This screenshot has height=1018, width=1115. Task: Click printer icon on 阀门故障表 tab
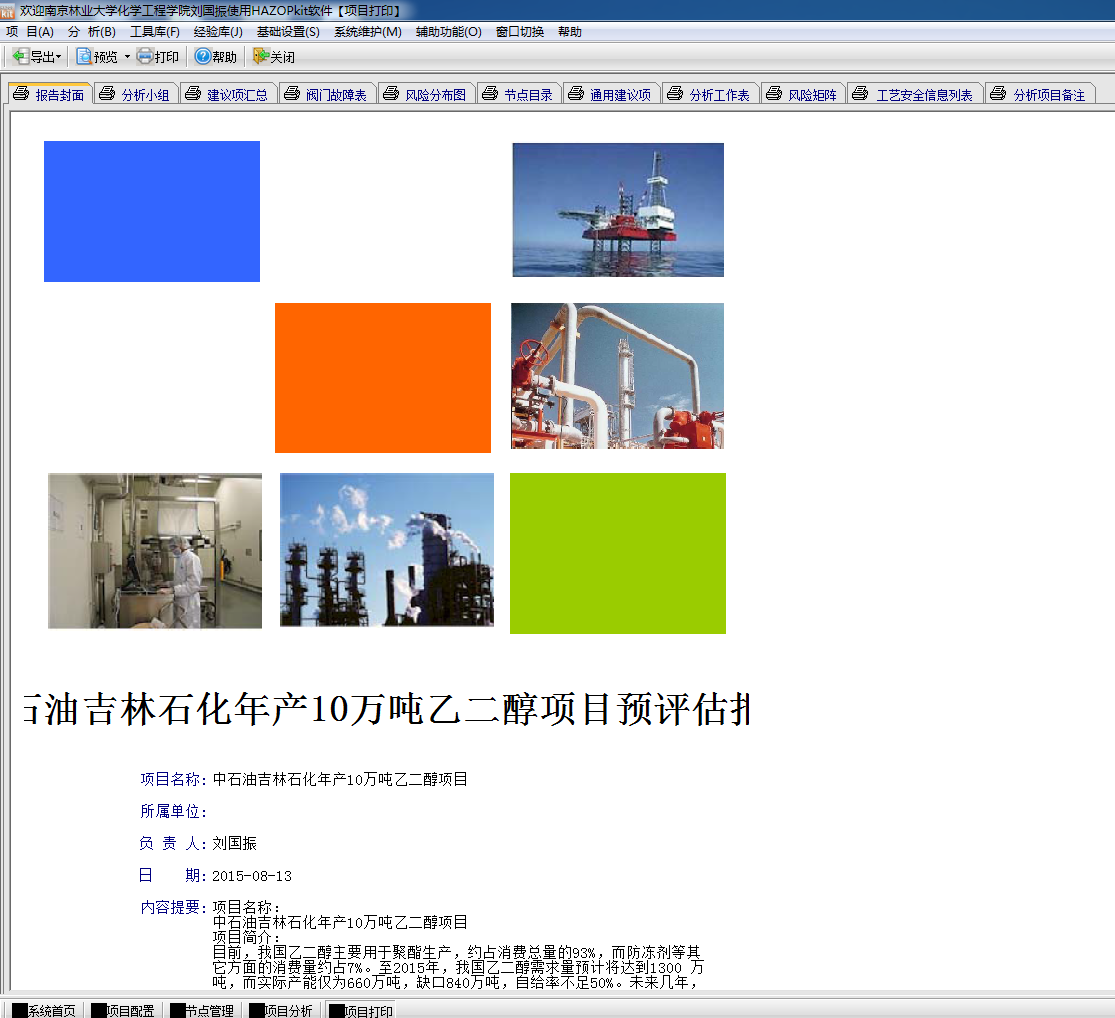292,94
